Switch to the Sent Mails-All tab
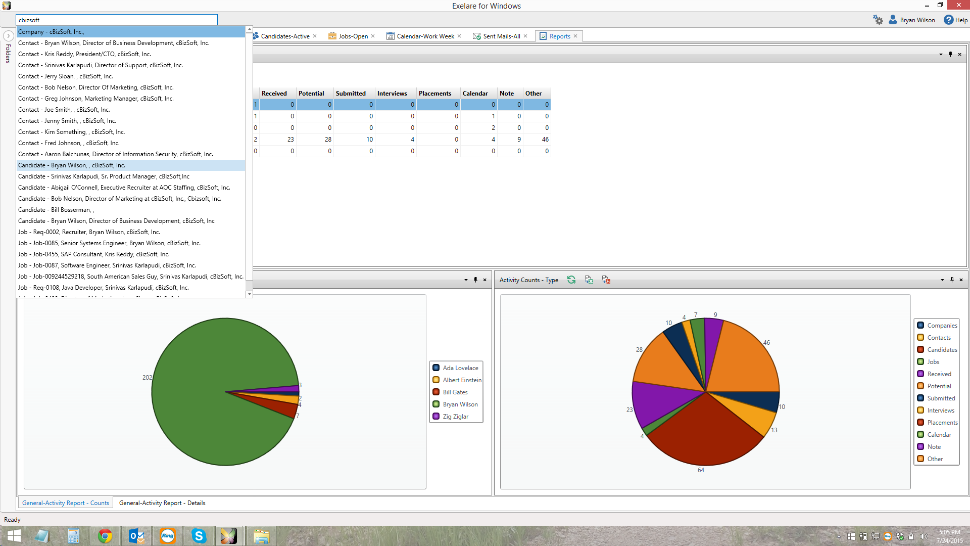The height and width of the screenshot is (546, 970). tap(501, 36)
